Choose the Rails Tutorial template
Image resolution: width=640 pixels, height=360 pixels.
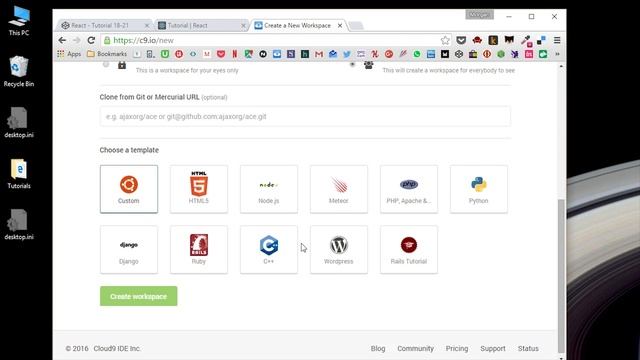(409, 249)
